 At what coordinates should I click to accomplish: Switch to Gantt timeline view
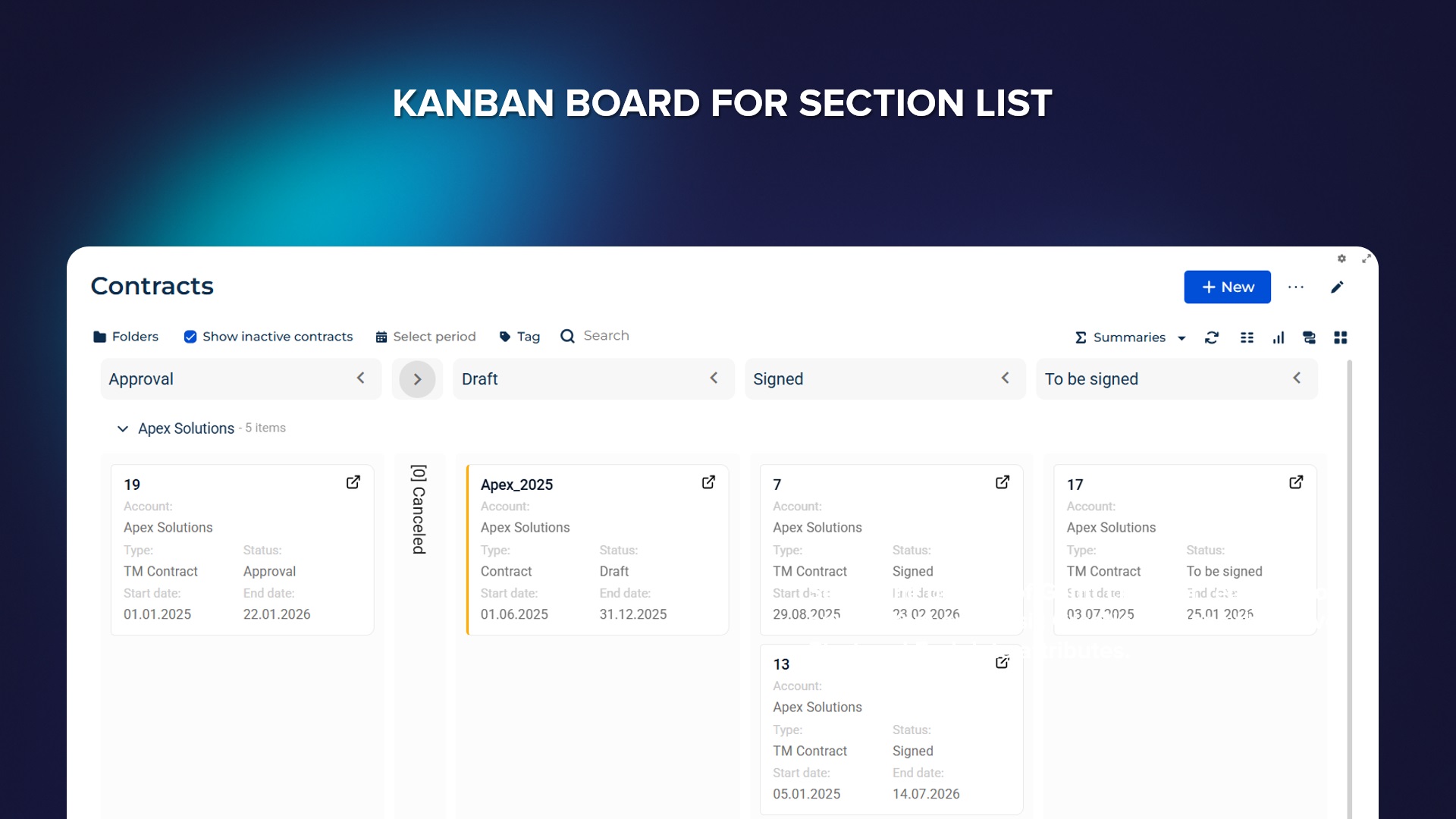point(1309,337)
